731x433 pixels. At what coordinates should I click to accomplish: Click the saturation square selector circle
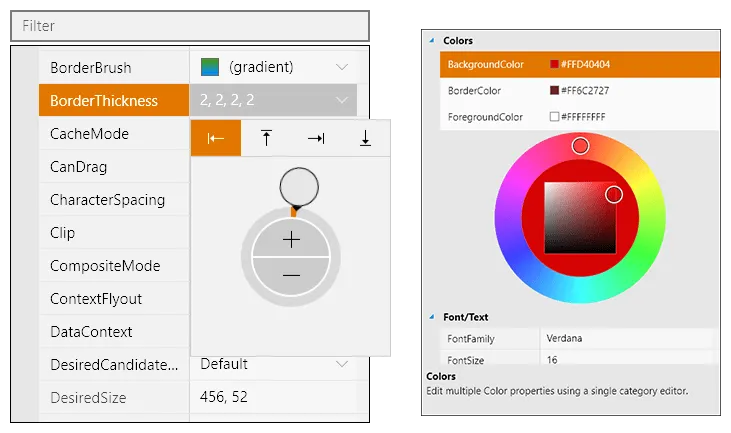coord(614,194)
